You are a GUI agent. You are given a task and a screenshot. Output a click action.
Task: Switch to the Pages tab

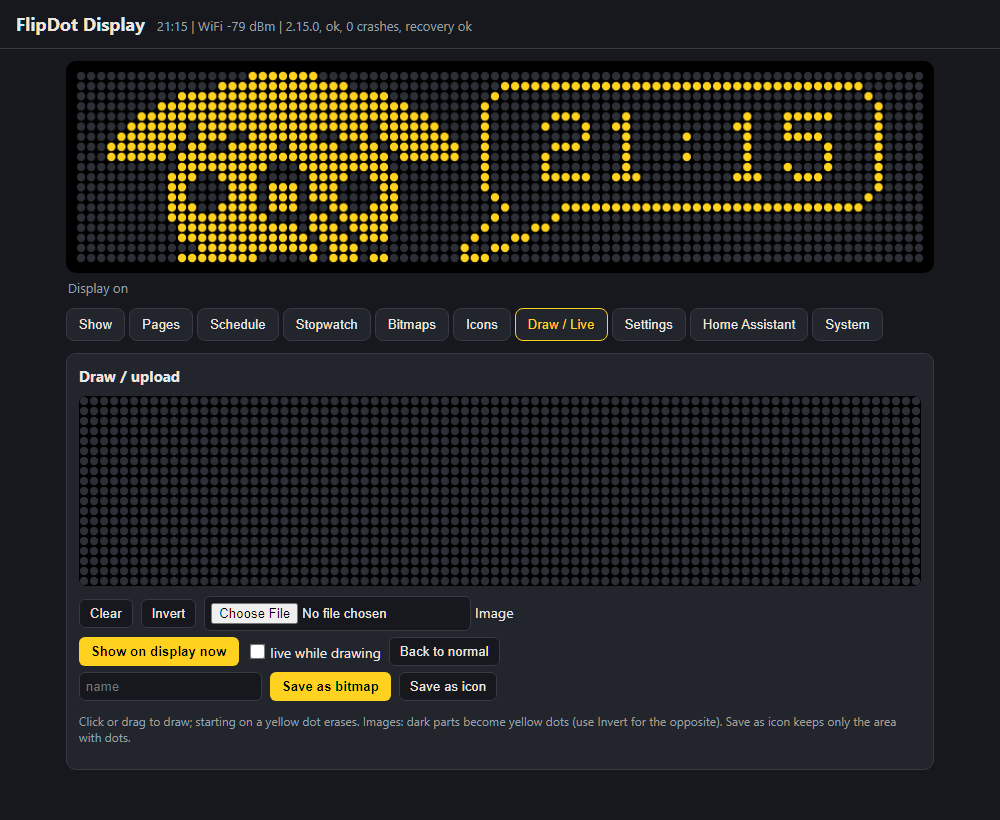point(161,325)
